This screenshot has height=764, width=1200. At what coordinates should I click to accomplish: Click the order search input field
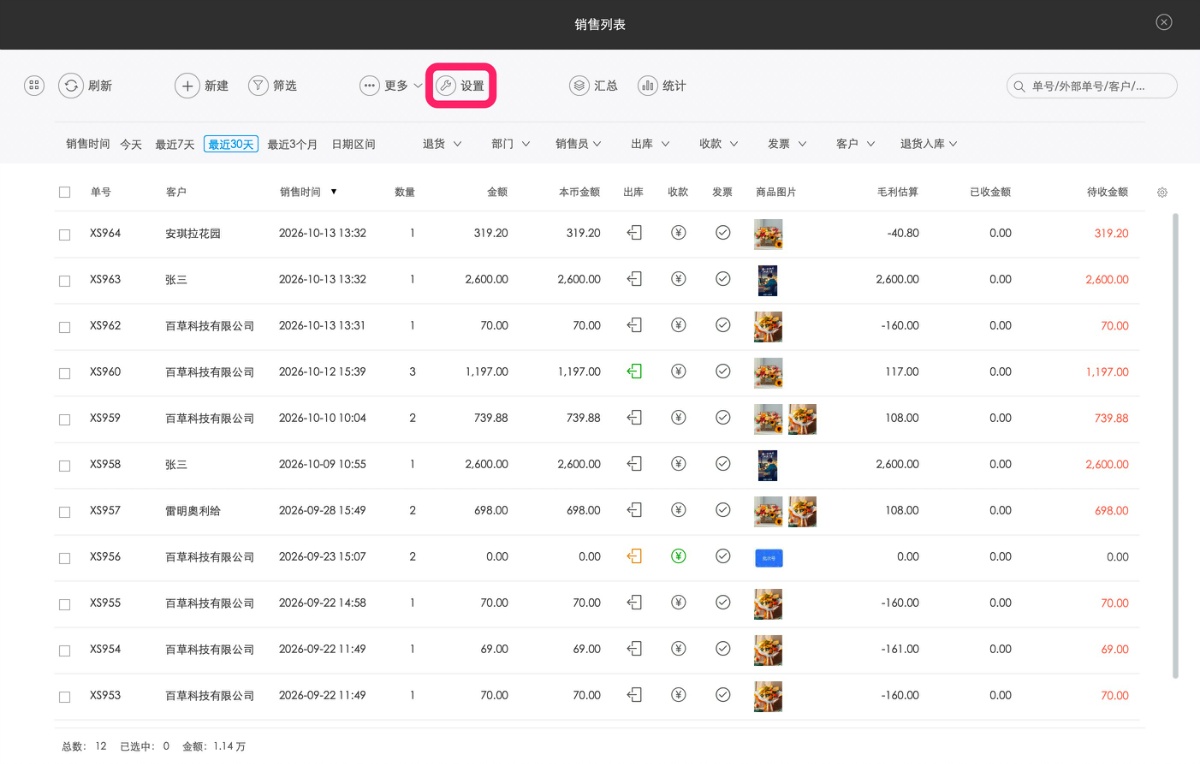pos(1091,86)
